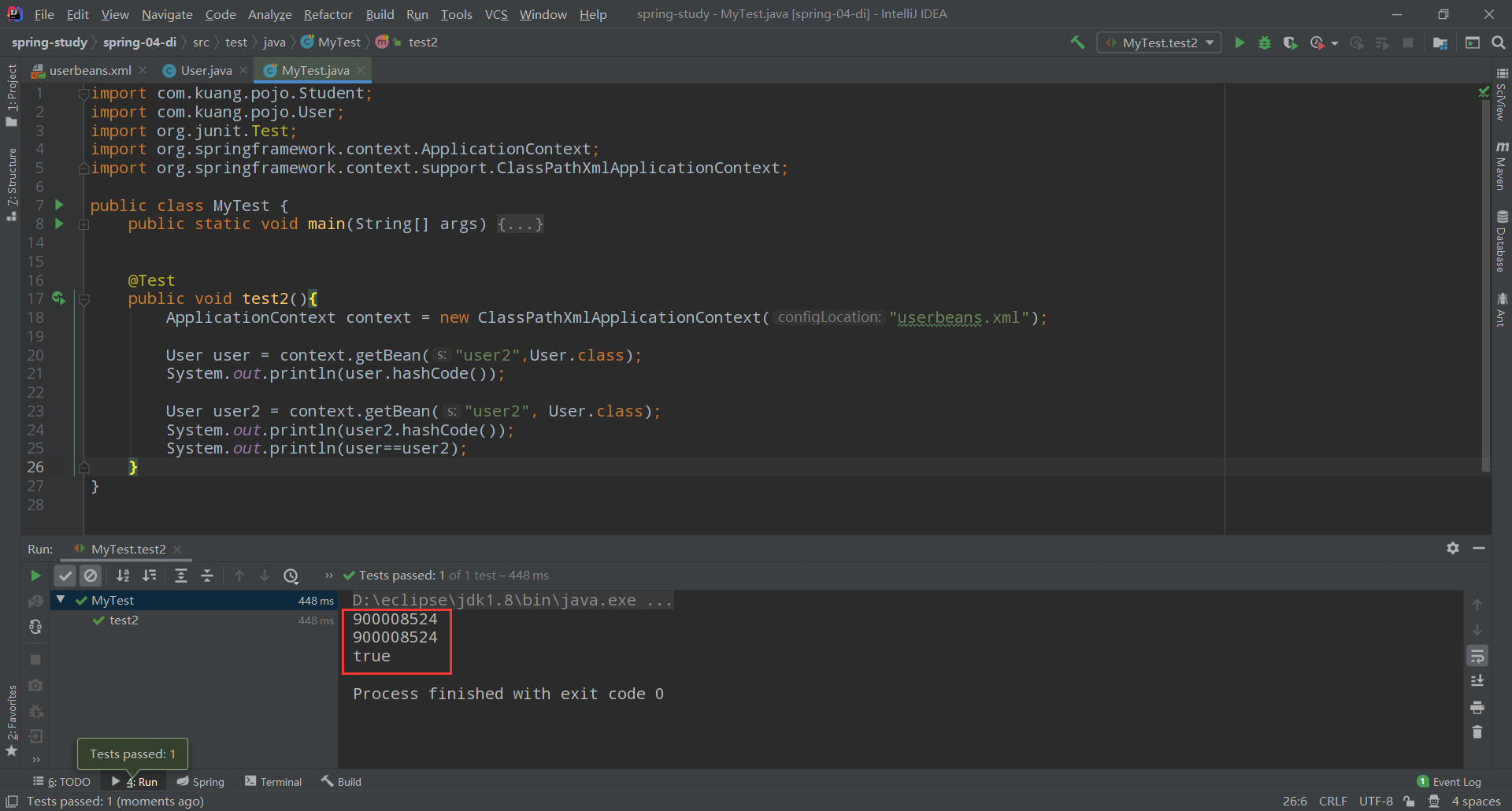Start debugging with the bug icon
Image resolution: width=1512 pixels, height=811 pixels.
tap(1265, 43)
